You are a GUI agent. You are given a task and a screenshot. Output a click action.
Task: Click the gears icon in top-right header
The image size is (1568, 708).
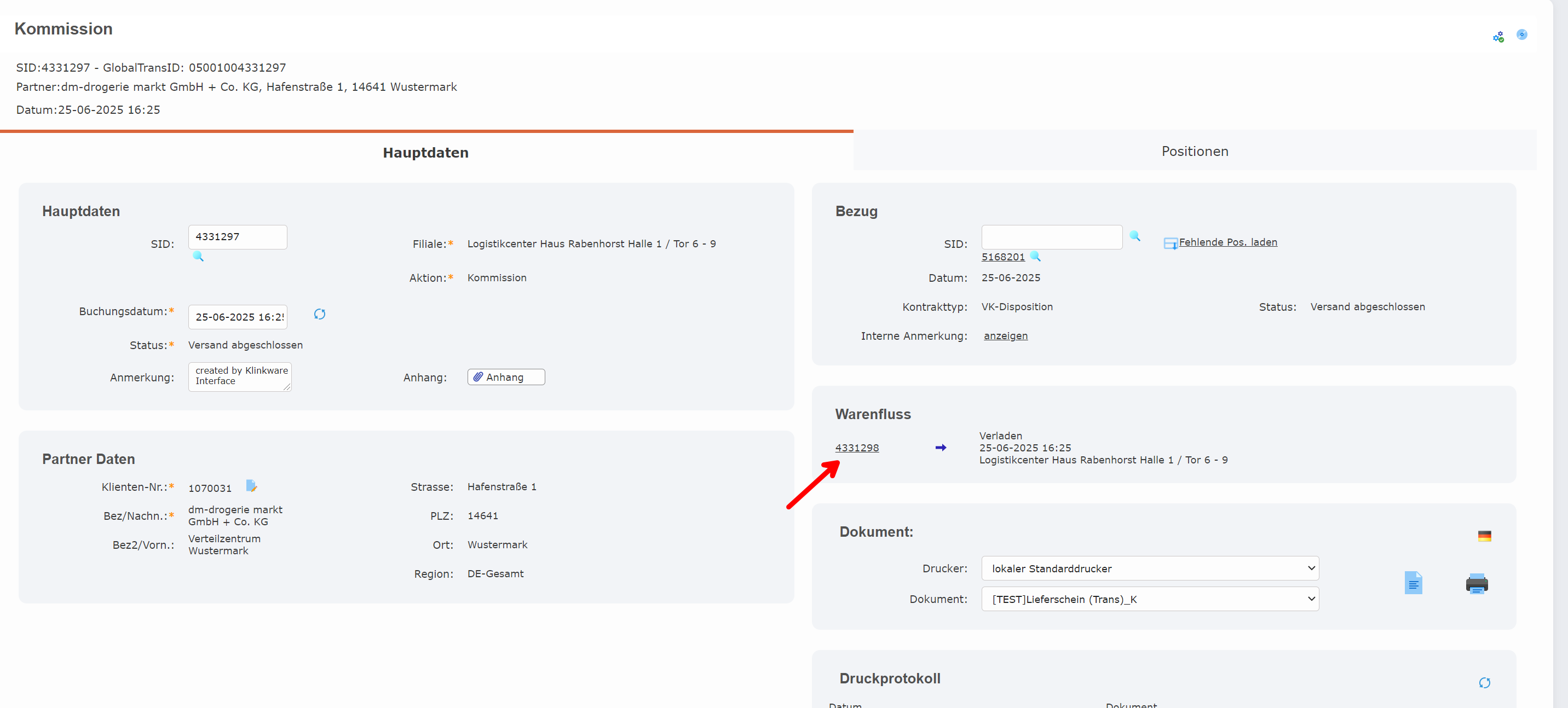[1498, 37]
